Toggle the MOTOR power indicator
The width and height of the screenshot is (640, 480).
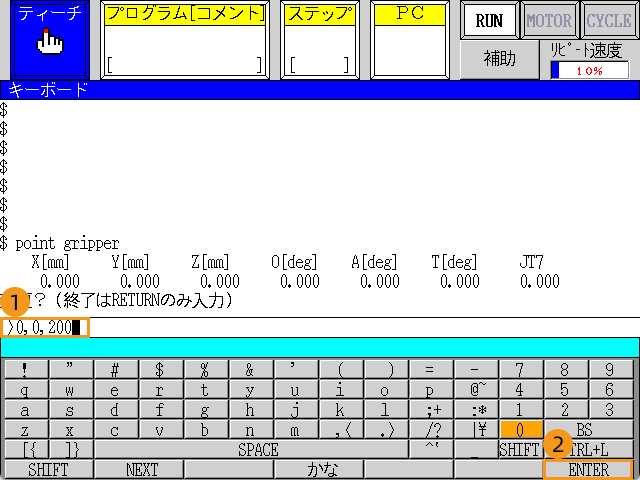549,20
